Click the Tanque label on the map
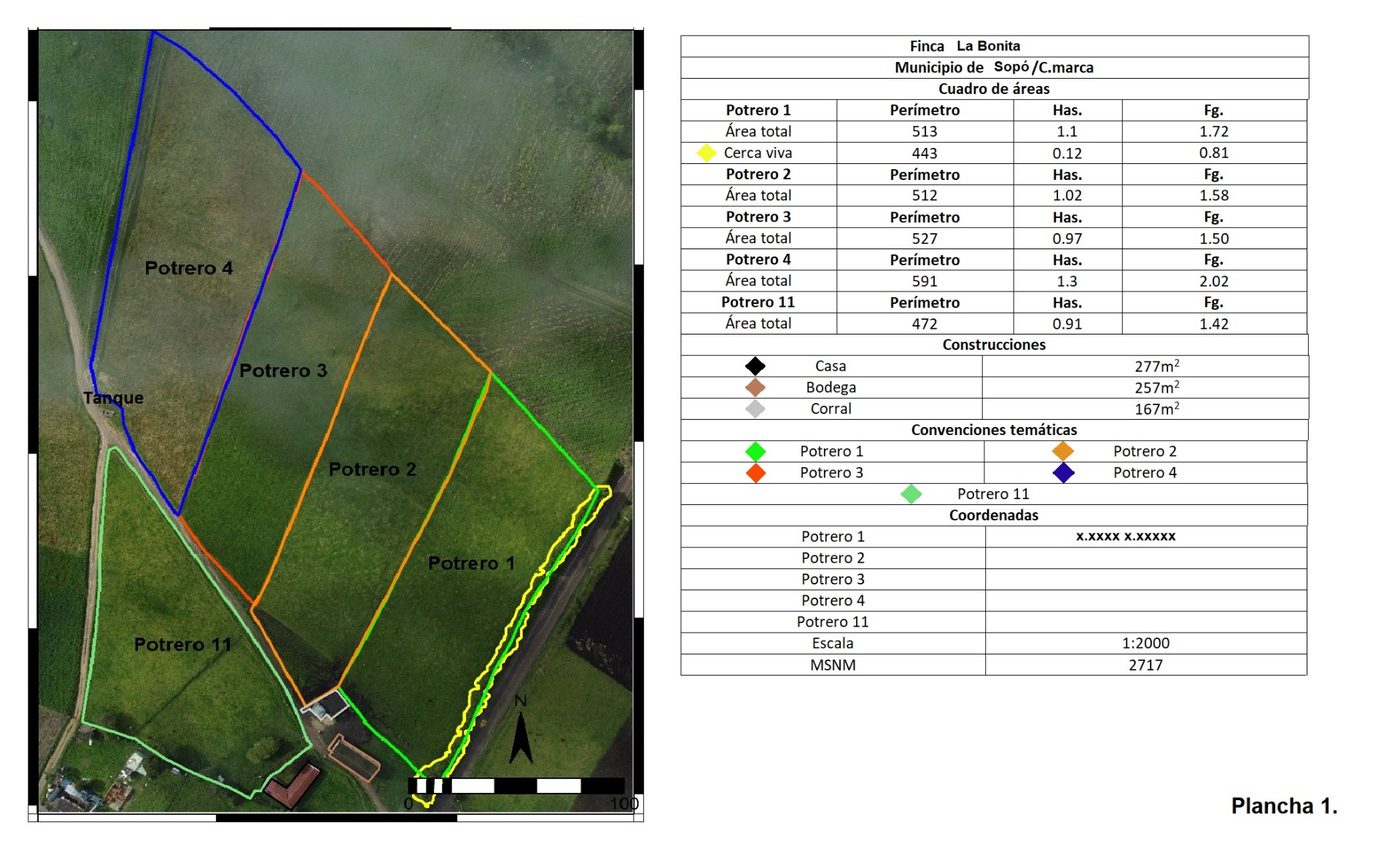Image resolution: width=1400 pixels, height=849 pixels. (113, 398)
